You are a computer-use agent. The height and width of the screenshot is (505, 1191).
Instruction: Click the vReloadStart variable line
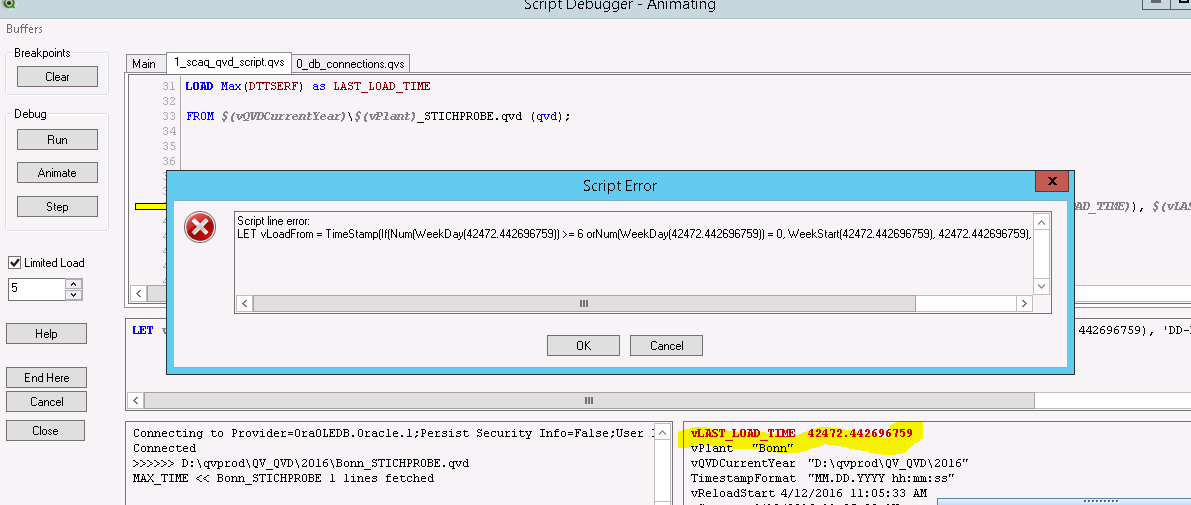click(808, 493)
